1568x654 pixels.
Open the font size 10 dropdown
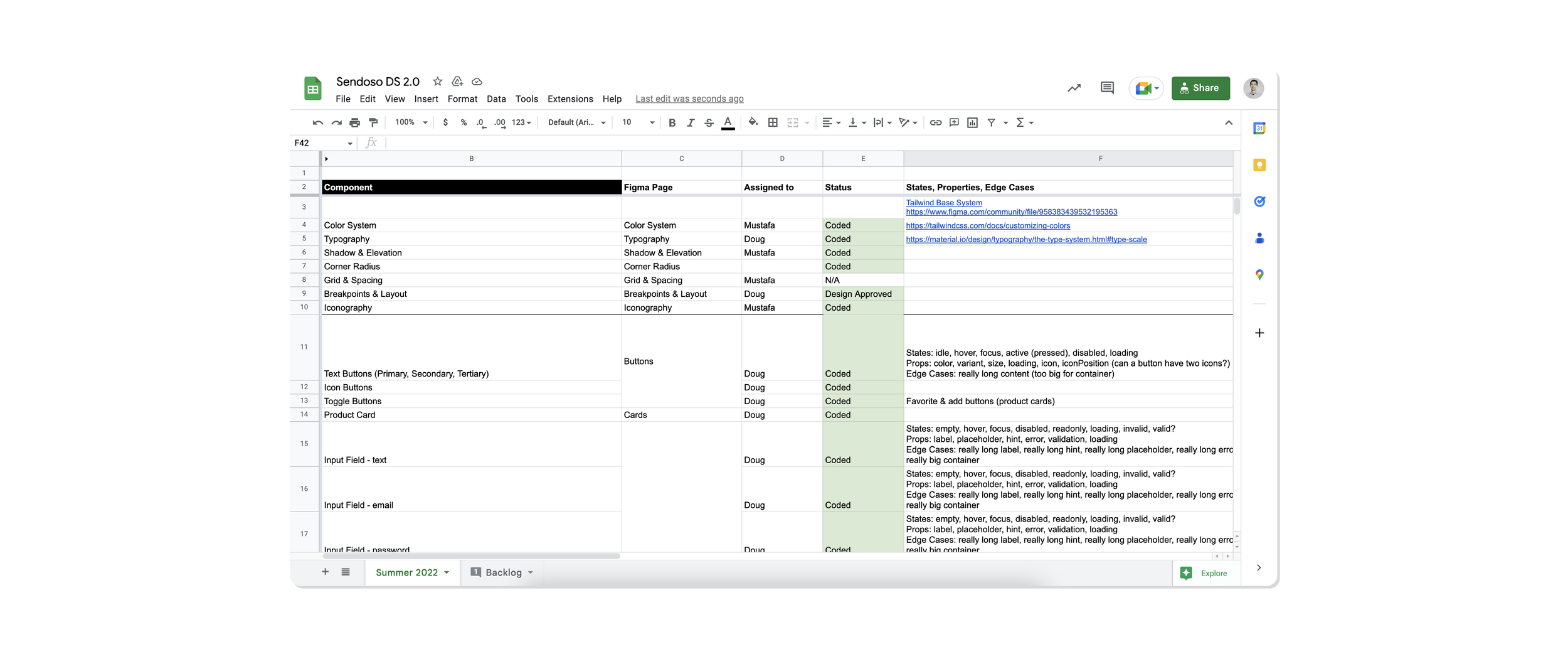point(638,122)
